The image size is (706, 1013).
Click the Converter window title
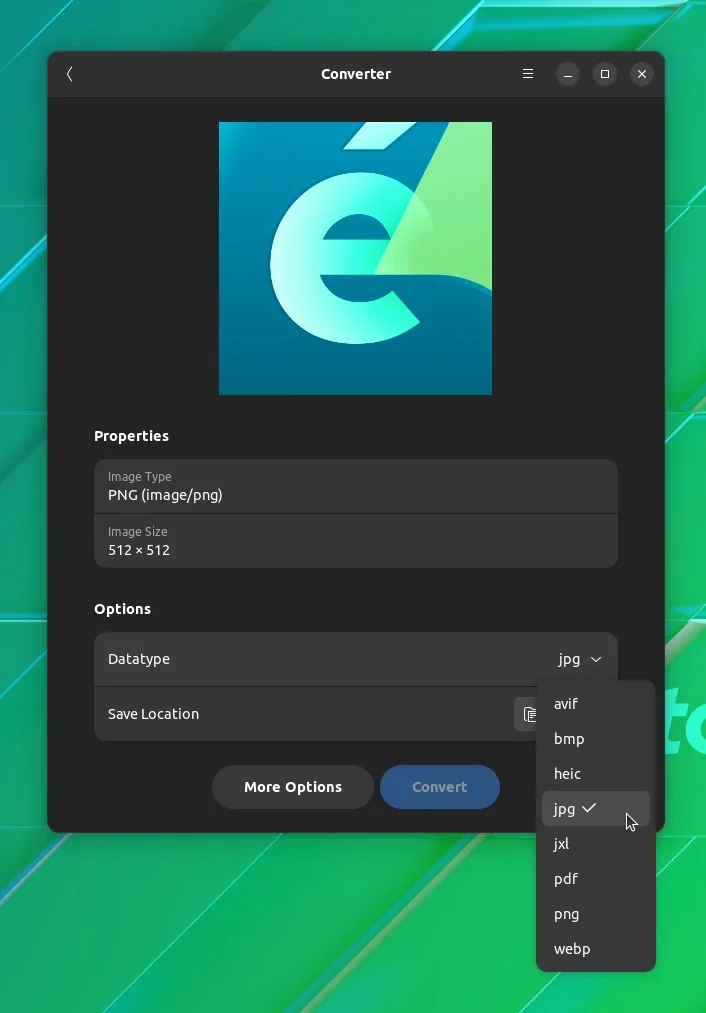coord(356,74)
